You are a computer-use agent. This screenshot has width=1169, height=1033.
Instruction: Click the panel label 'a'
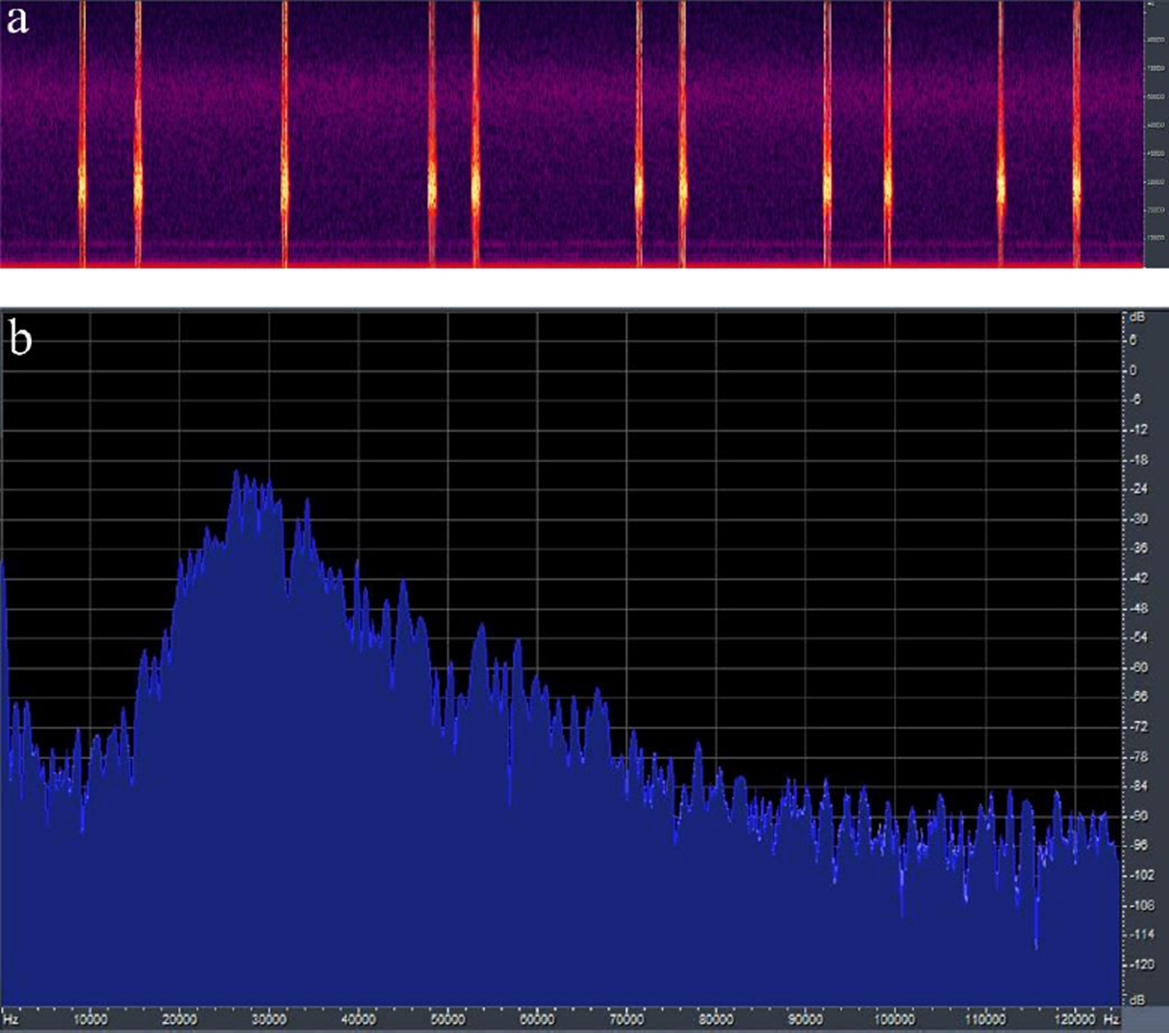pyautogui.click(x=17, y=22)
